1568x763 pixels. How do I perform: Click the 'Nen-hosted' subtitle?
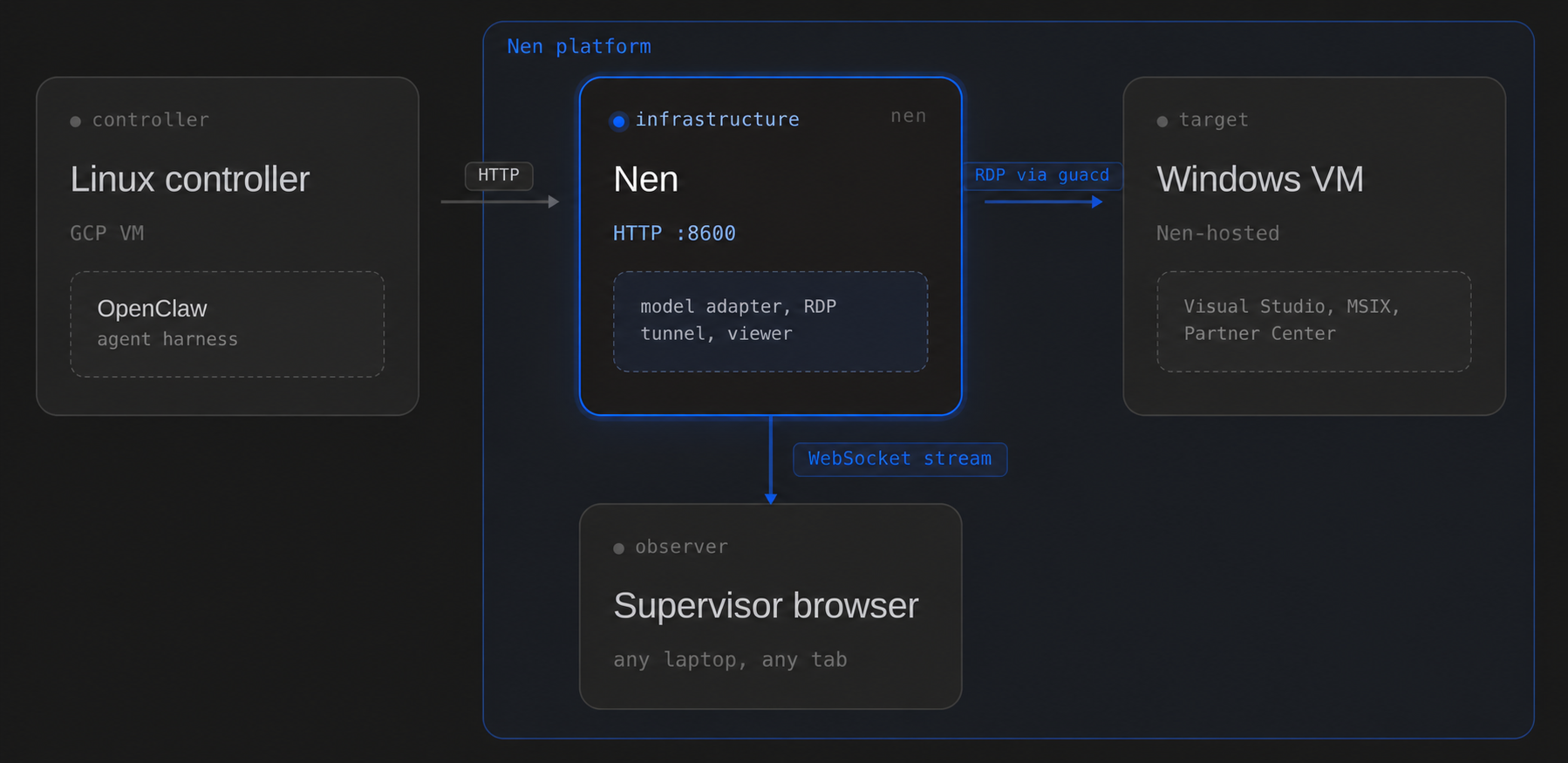(x=1217, y=234)
